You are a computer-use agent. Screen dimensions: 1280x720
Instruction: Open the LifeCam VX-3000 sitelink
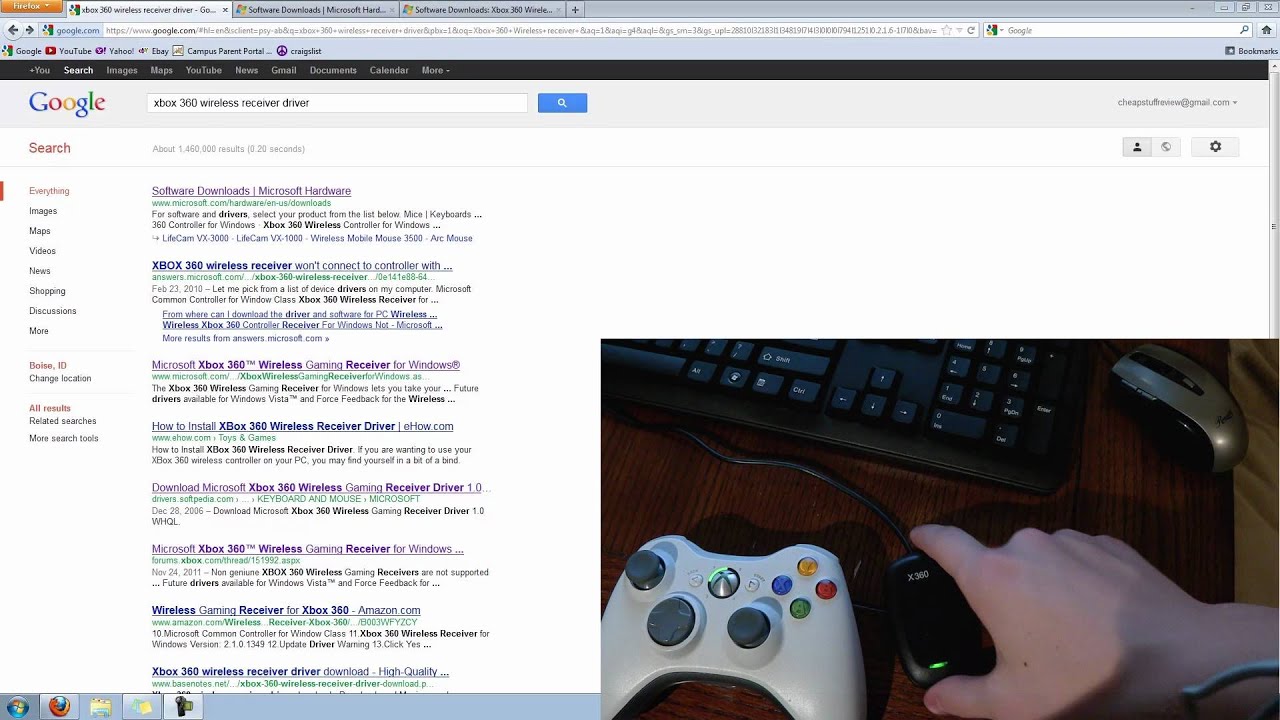pyautogui.click(x=195, y=238)
